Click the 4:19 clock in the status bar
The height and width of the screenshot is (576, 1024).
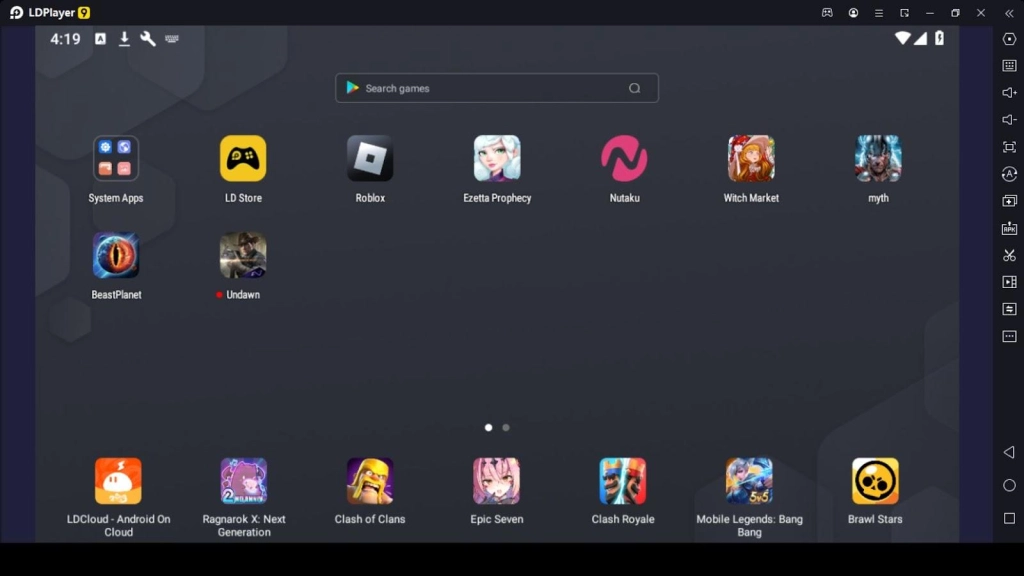(65, 39)
